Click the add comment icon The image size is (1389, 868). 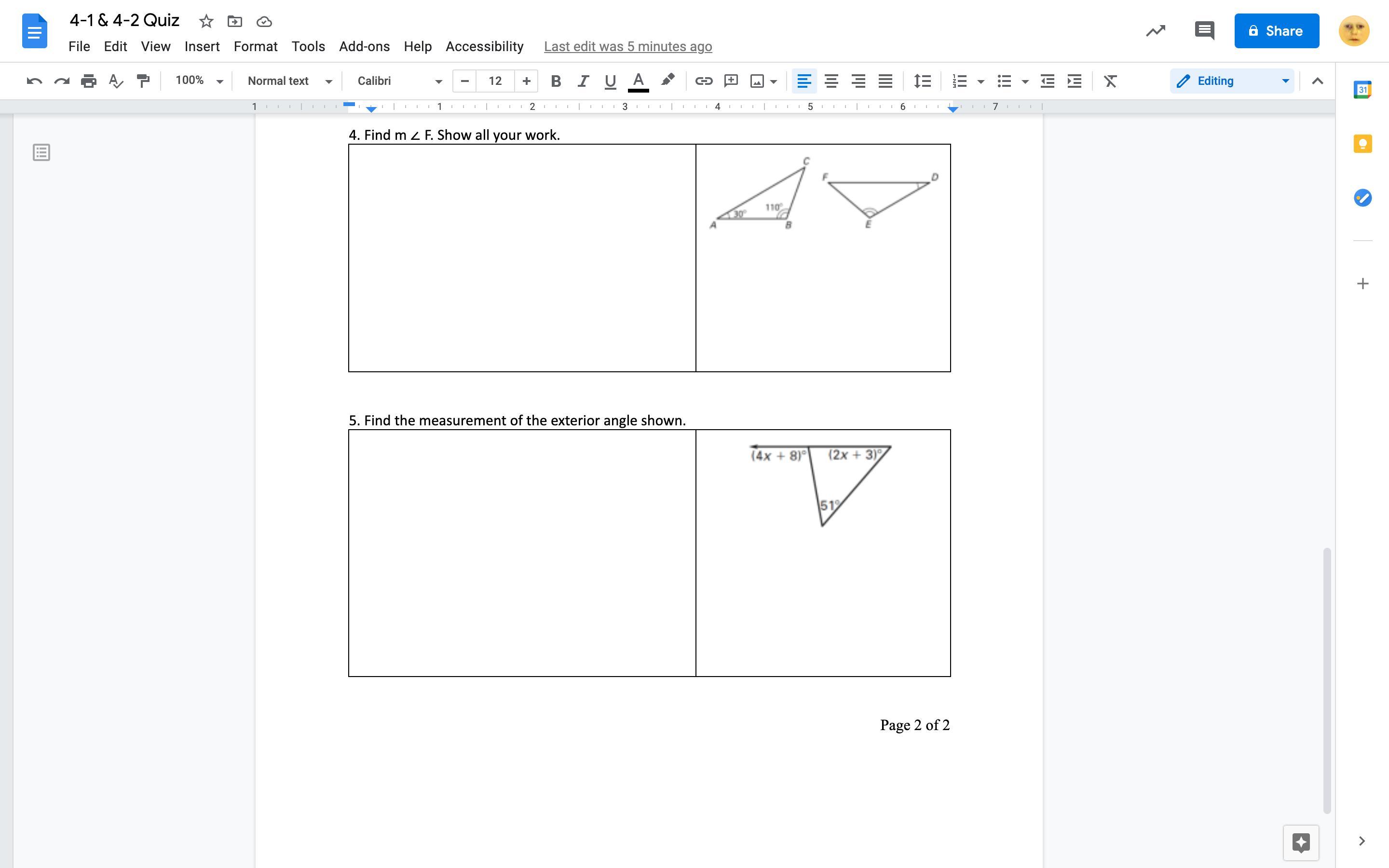731,81
